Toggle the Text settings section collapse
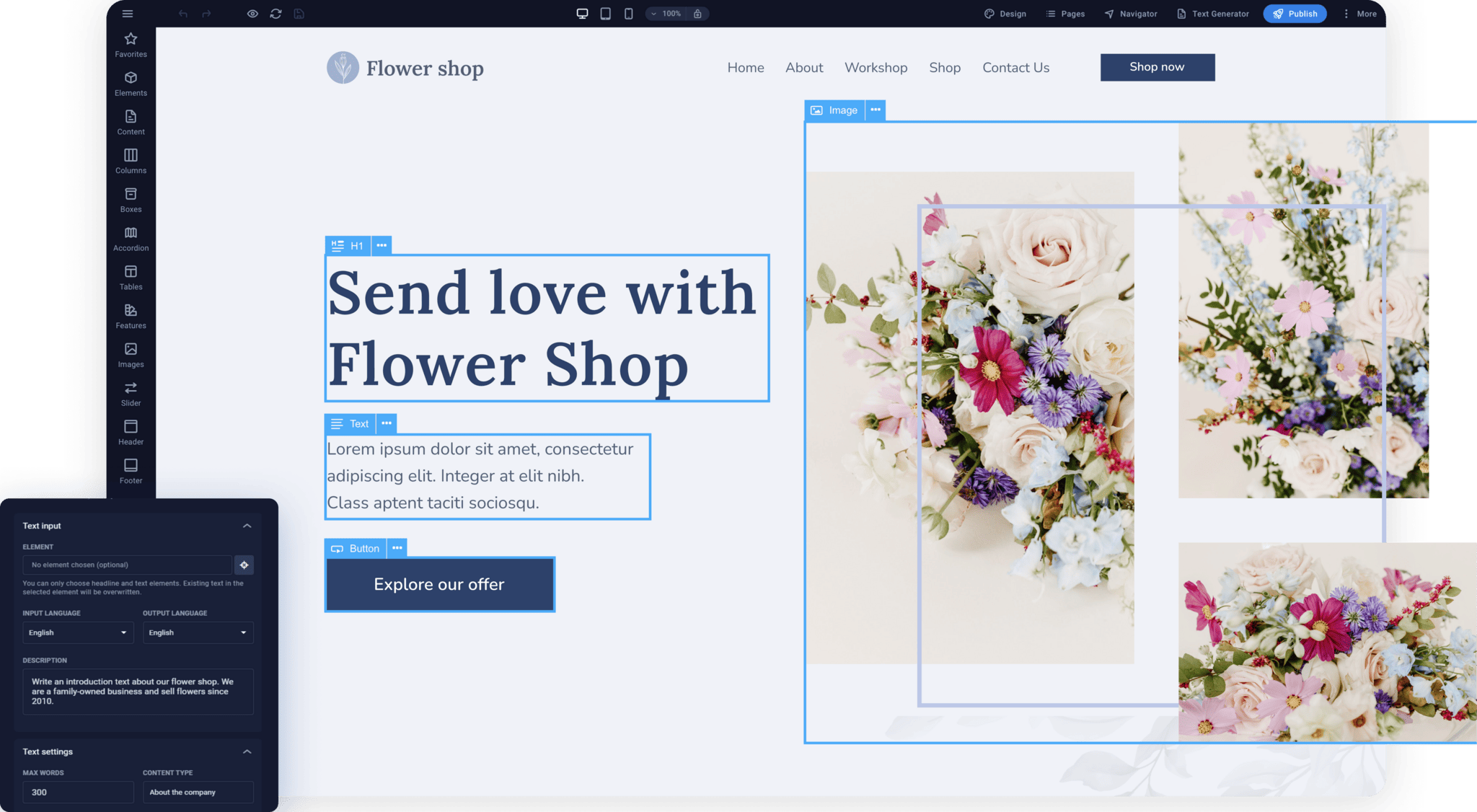This screenshot has width=1477, height=812. (247, 751)
